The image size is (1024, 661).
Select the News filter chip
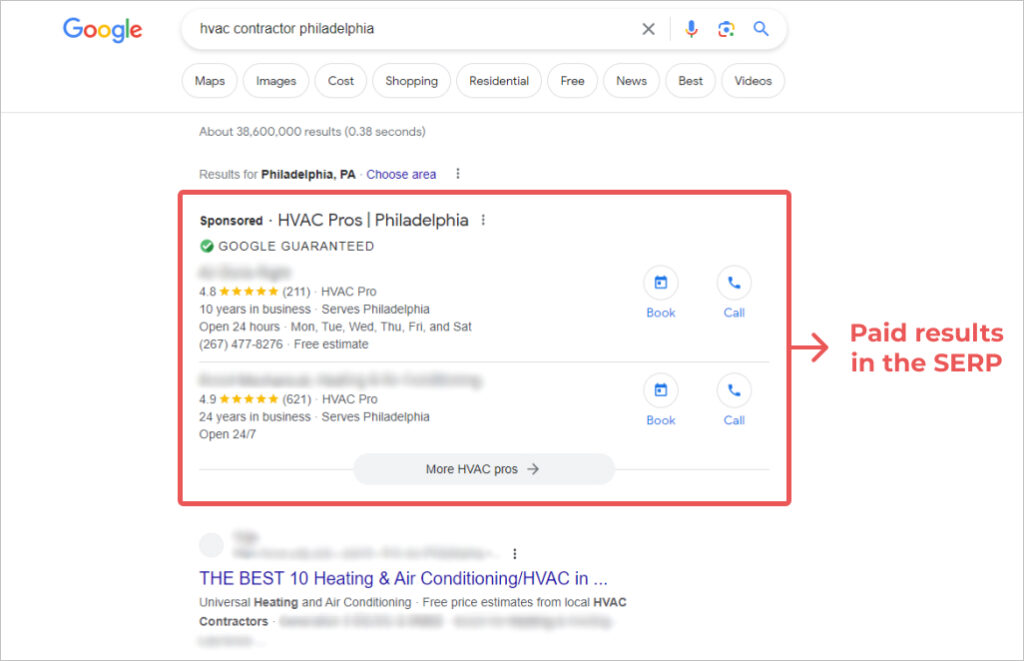tap(631, 81)
